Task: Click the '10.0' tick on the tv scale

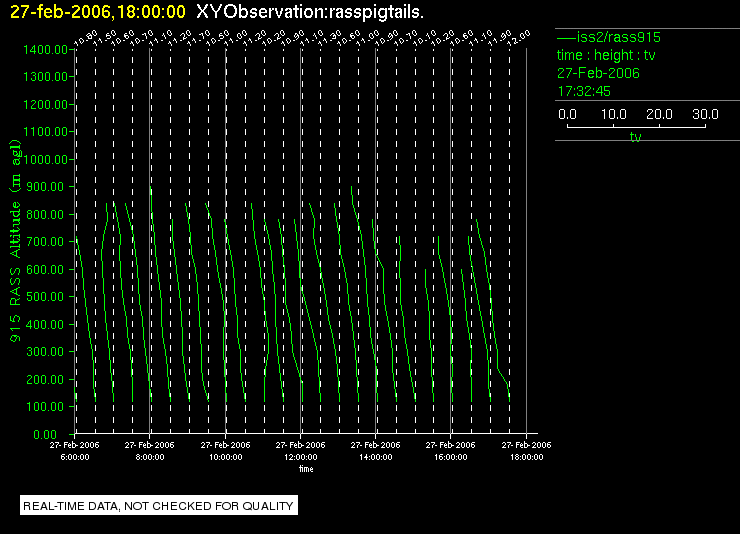Action: 614,114
